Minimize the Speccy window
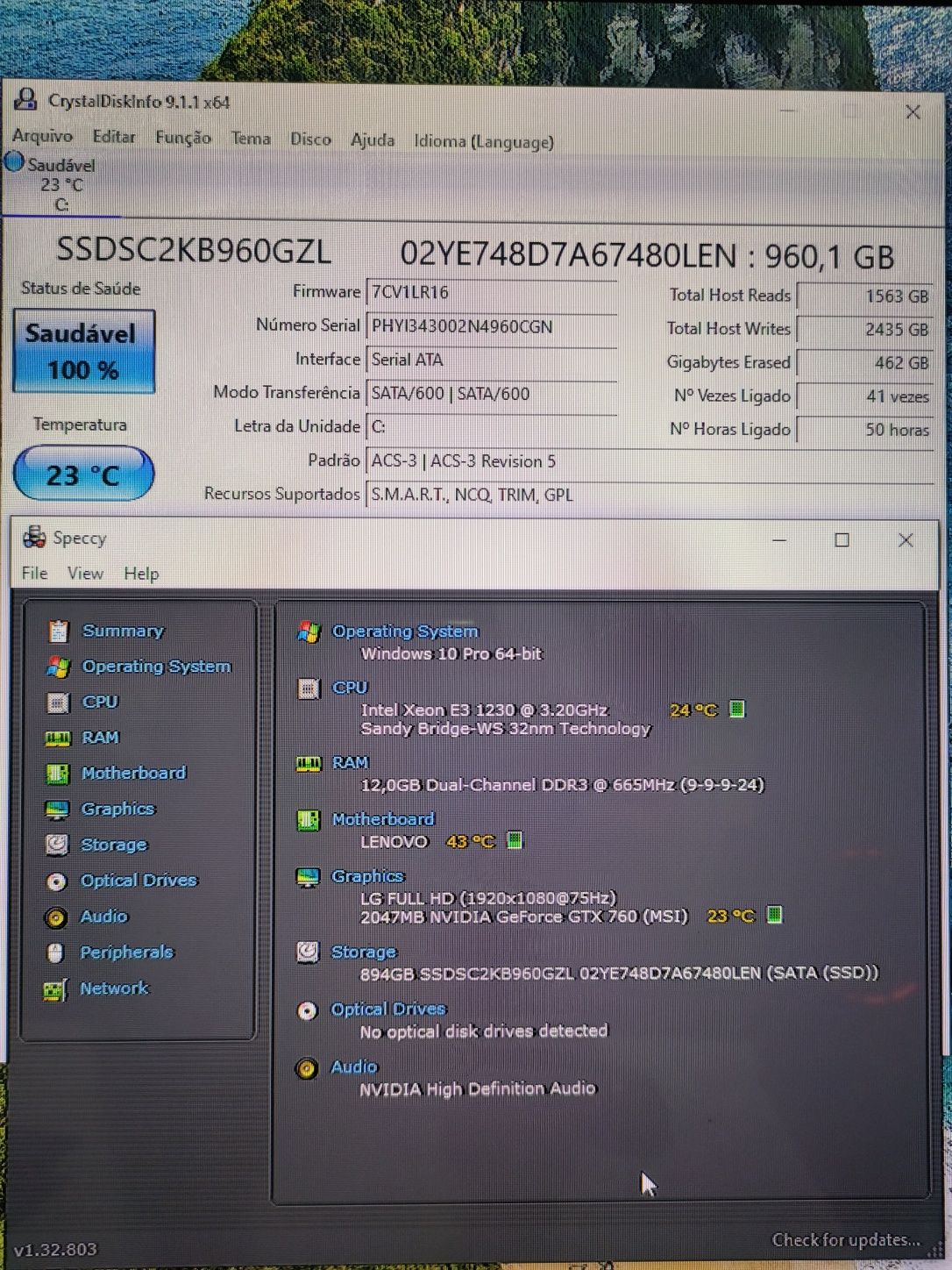This screenshot has height=1270, width=952. (779, 540)
